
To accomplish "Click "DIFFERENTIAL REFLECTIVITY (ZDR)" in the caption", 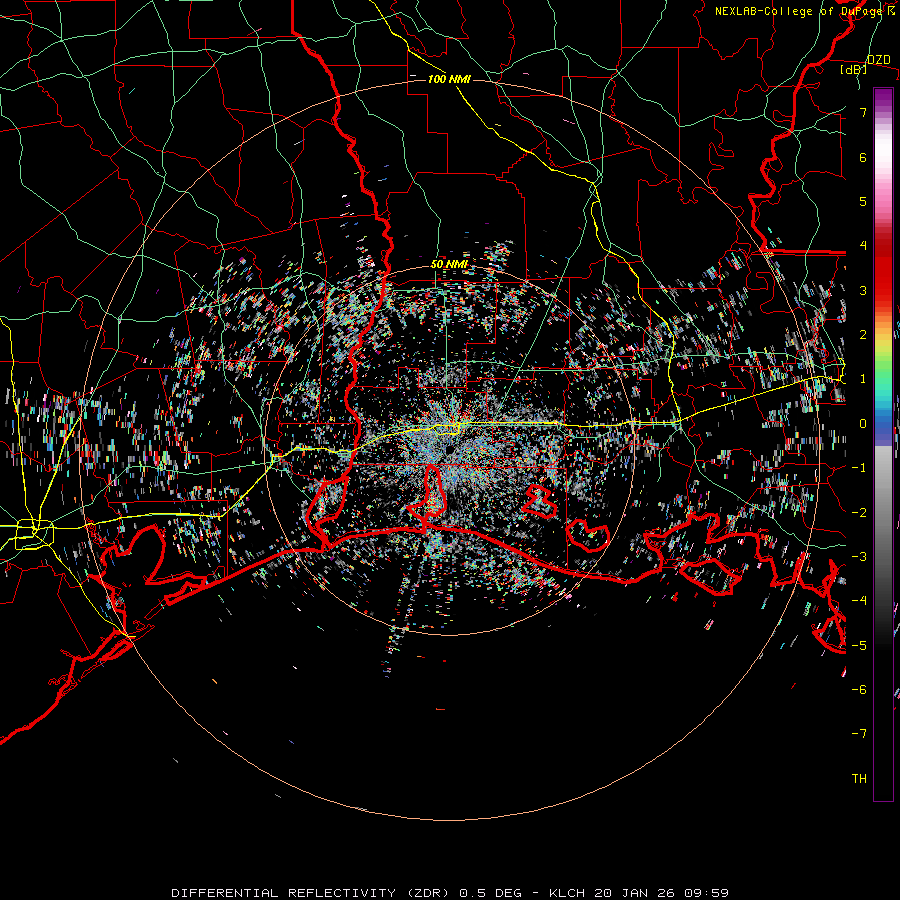I will point(312,893).
